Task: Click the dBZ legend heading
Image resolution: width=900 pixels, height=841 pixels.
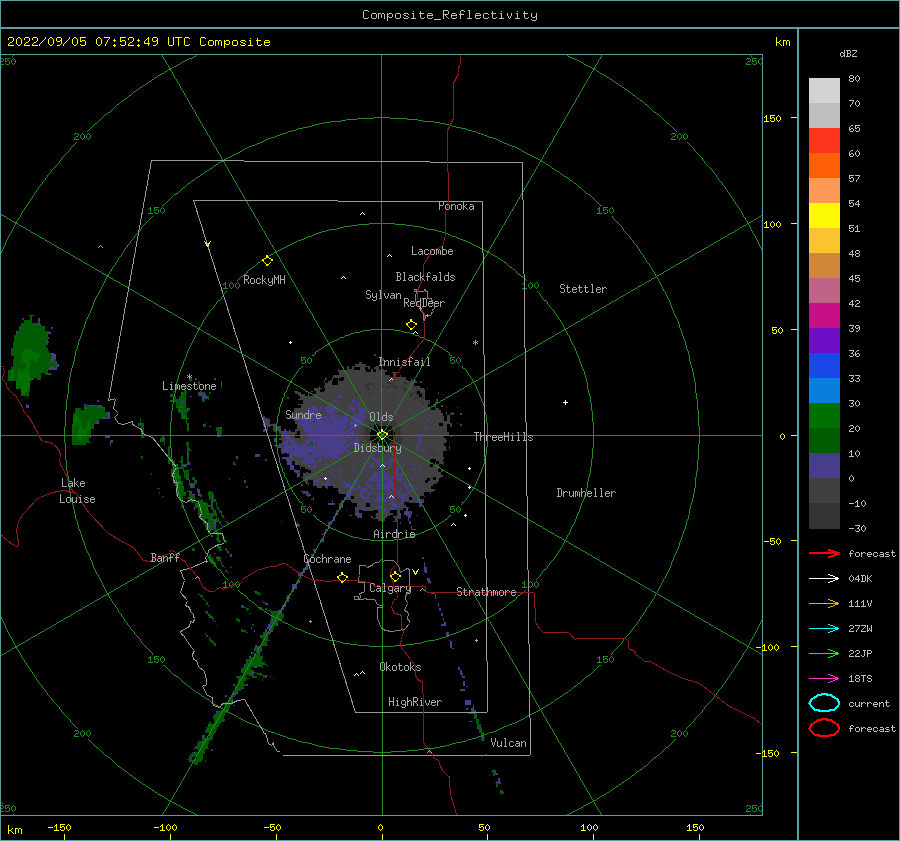Action: (848, 53)
